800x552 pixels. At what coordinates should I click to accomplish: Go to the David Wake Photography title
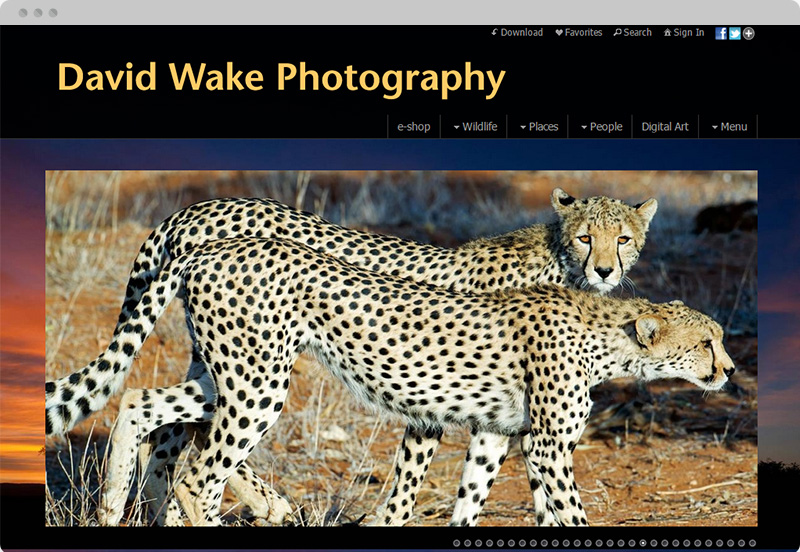[x=281, y=78]
